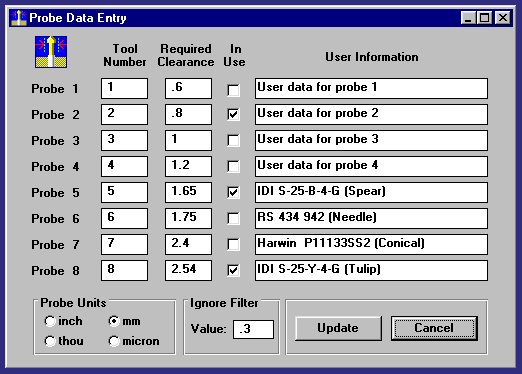Click the 'Probe 5' row label
522x374 pixels.
tap(55, 193)
